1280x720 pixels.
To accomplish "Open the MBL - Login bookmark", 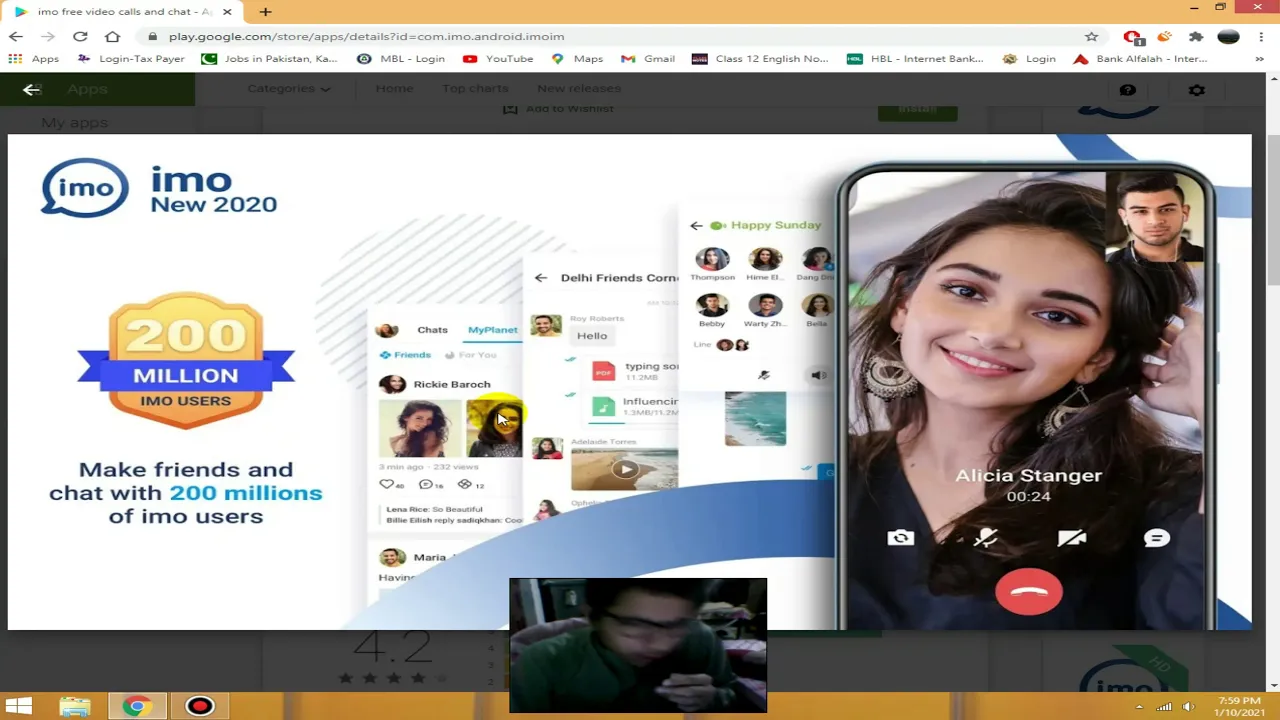I will click(x=401, y=59).
